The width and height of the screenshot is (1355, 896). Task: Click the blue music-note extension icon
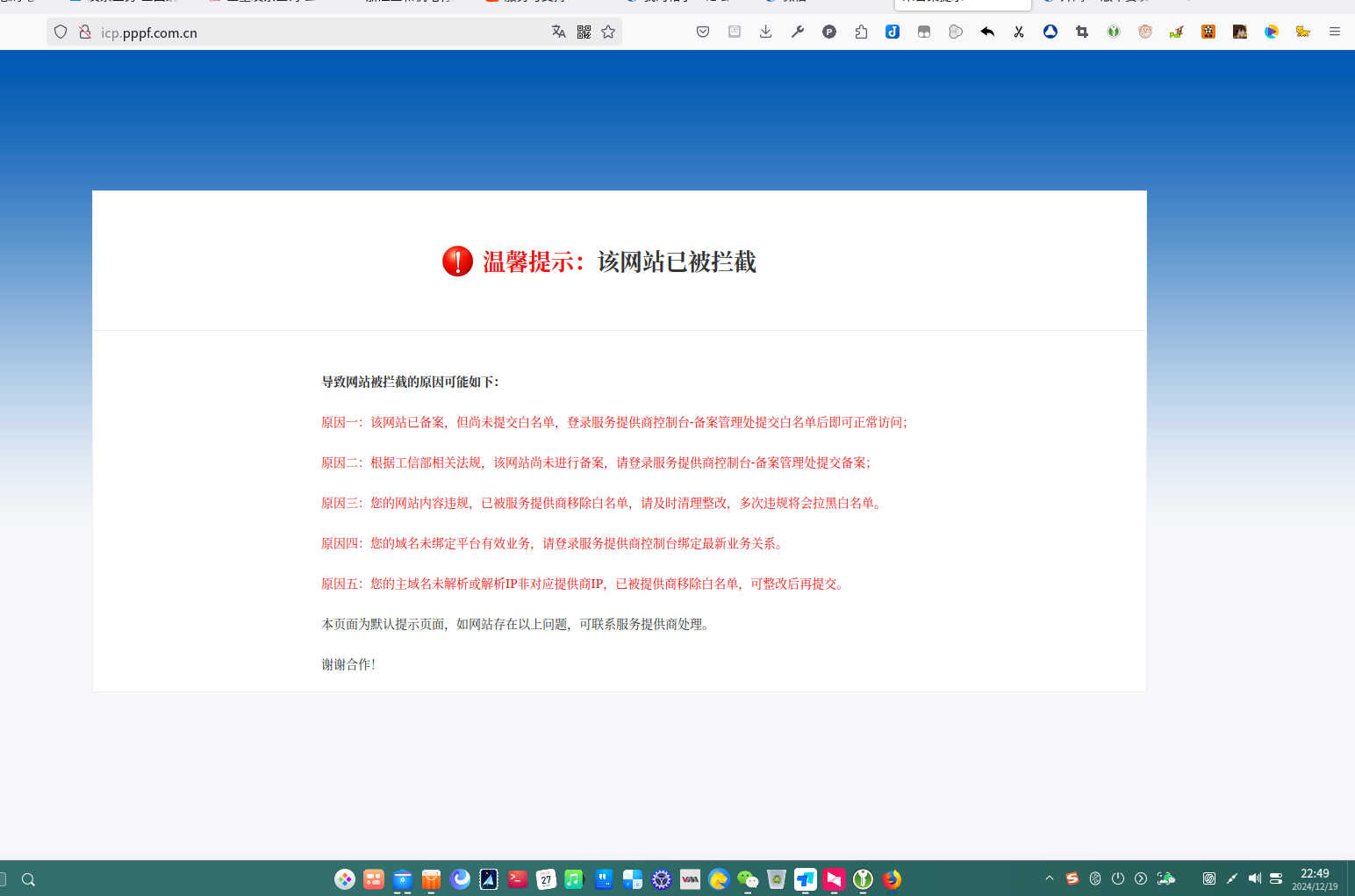pyautogui.click(x=893, y=32)
